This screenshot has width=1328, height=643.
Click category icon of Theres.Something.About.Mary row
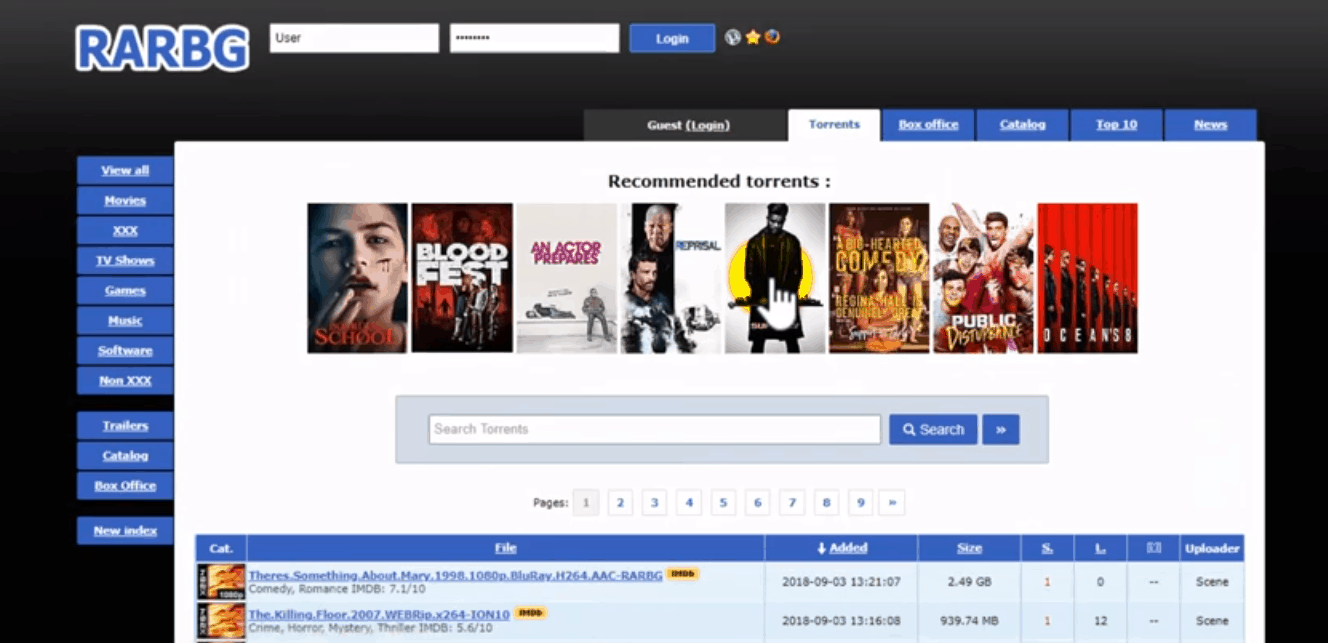click(x=221, y=581)
